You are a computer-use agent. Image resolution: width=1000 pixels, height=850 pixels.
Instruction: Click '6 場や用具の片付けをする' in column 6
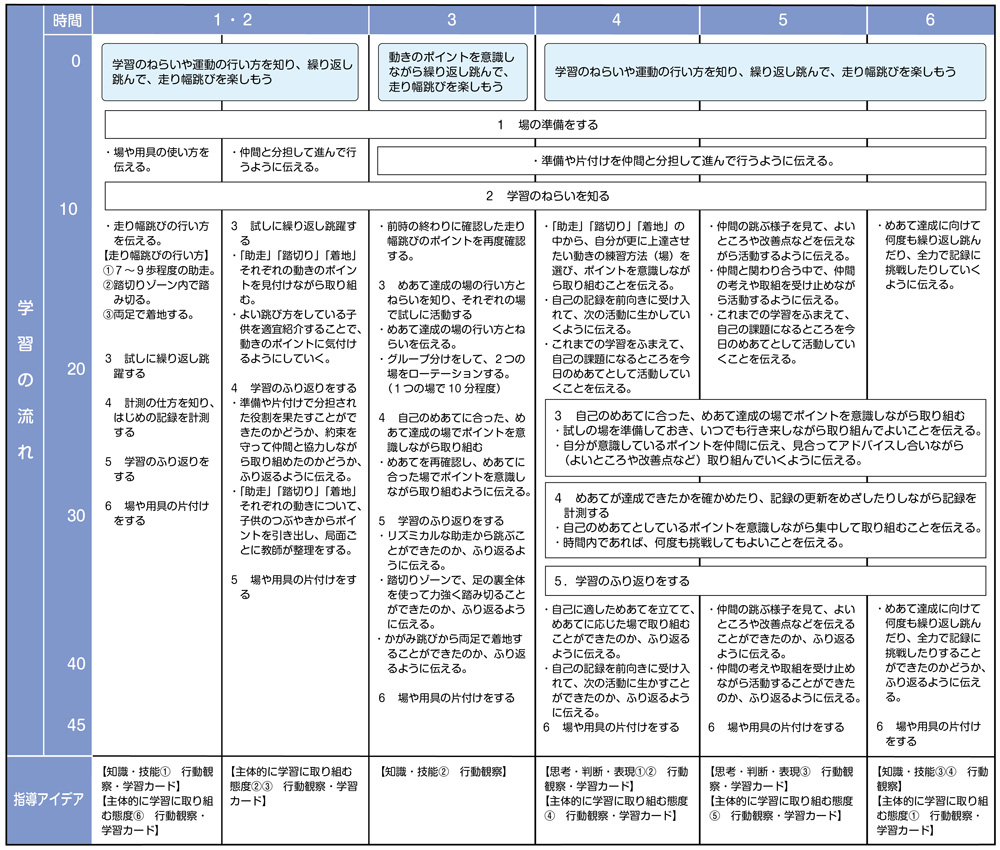click(x=929, y=733)
